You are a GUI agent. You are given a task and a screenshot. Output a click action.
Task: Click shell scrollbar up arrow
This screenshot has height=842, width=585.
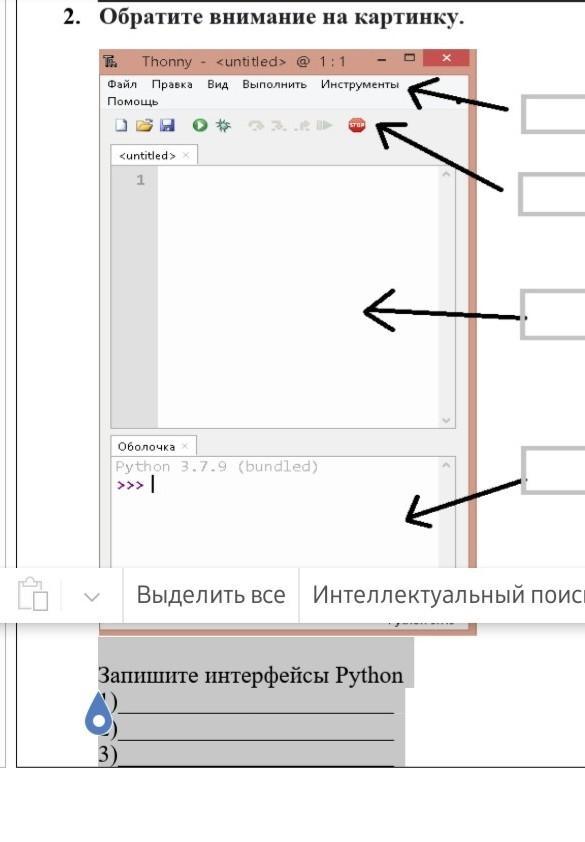click(x=446, y=465)
